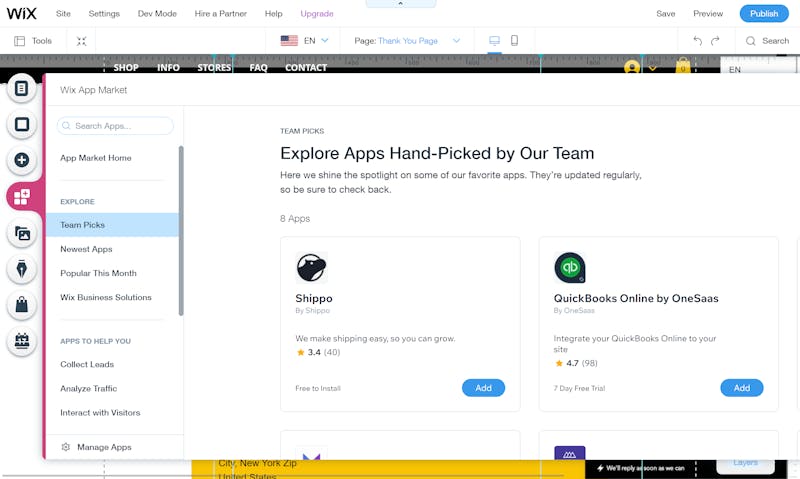Click Save in the top bar
The width and height of the screenshot is (800, 479).
[665, 13]
